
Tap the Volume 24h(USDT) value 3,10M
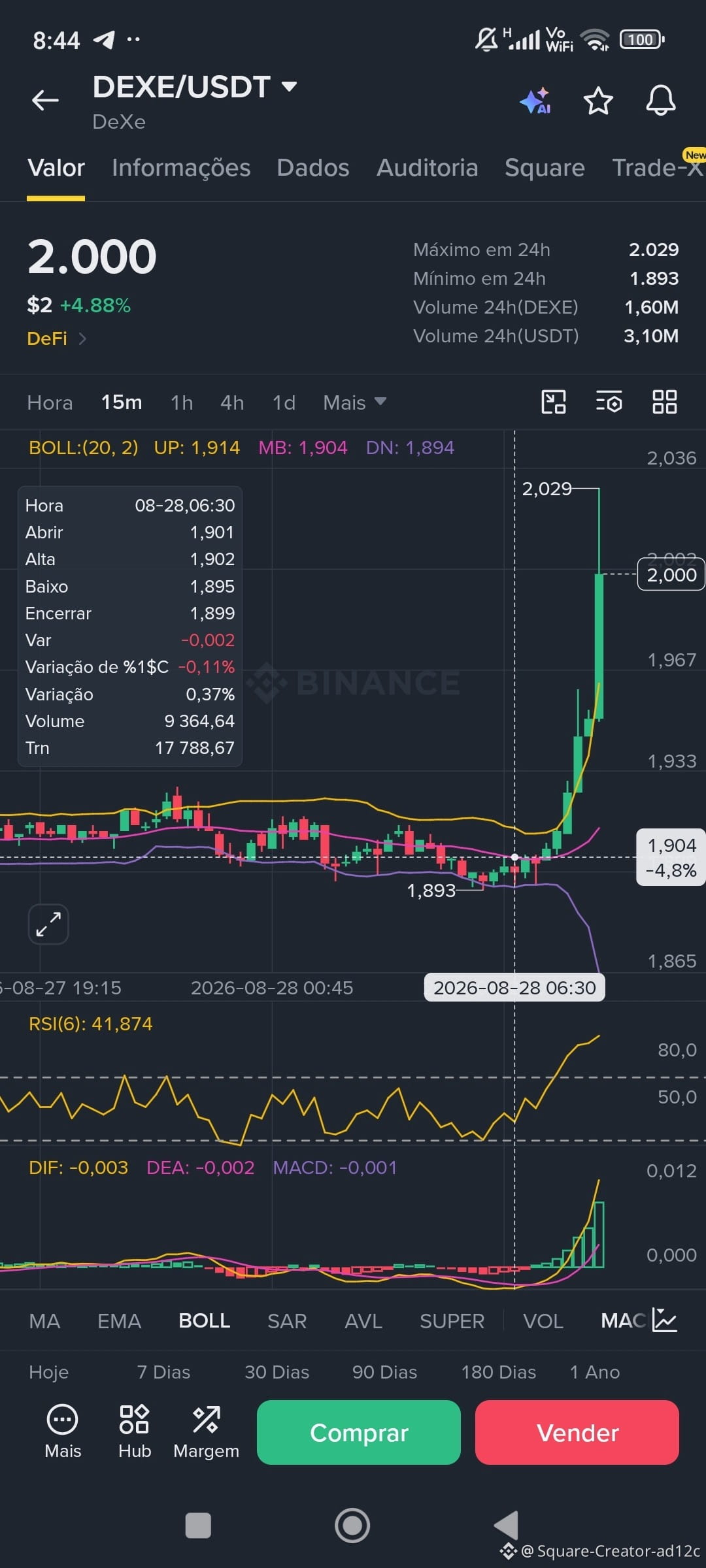point(651,336)
